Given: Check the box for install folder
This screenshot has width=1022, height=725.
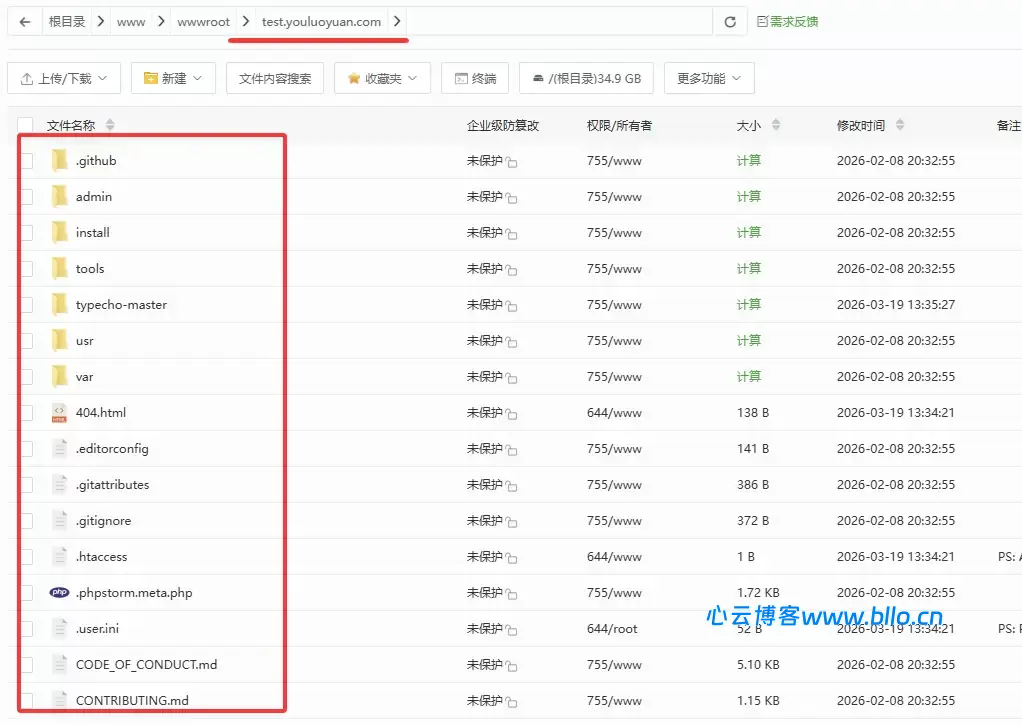Looking at the screenshot, I should coord(25,232).
